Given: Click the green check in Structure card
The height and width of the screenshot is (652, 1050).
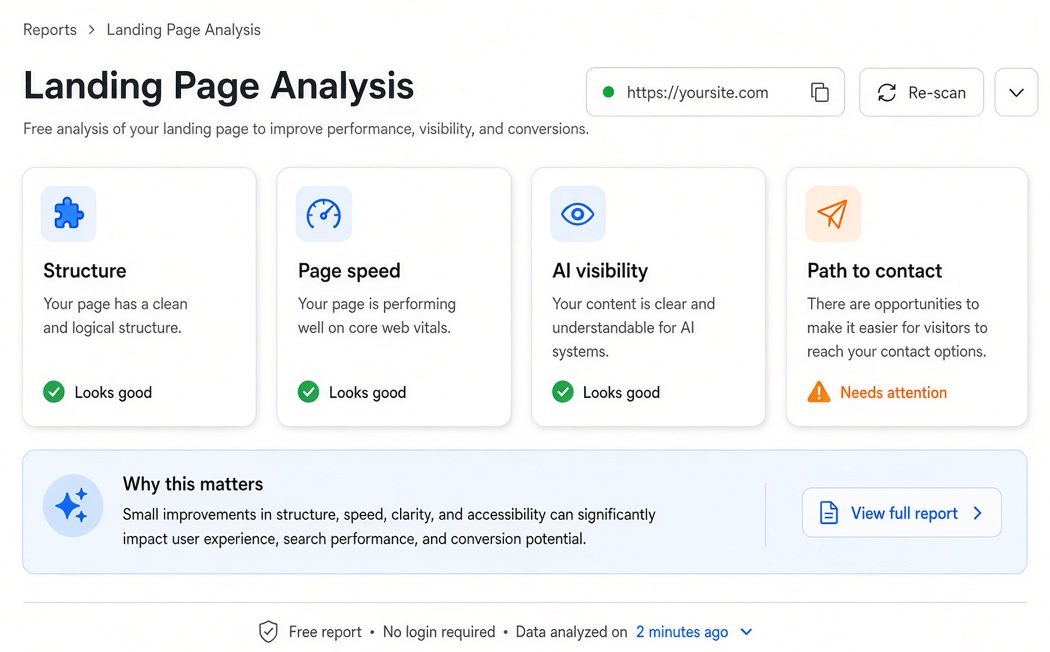Looking at the screenshot, I should [54, 392].
